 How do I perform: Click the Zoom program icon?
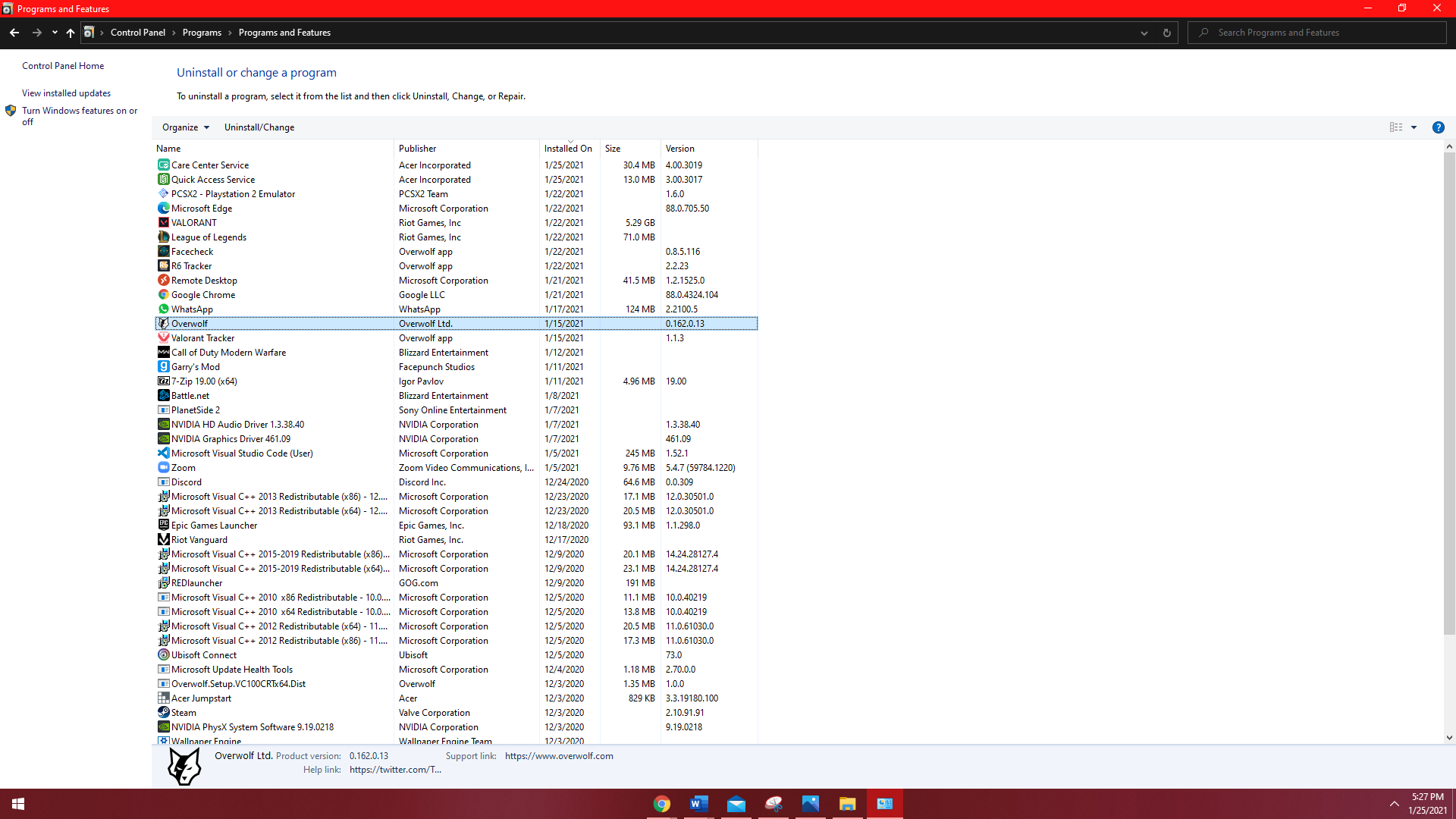(x=163, y=467)
